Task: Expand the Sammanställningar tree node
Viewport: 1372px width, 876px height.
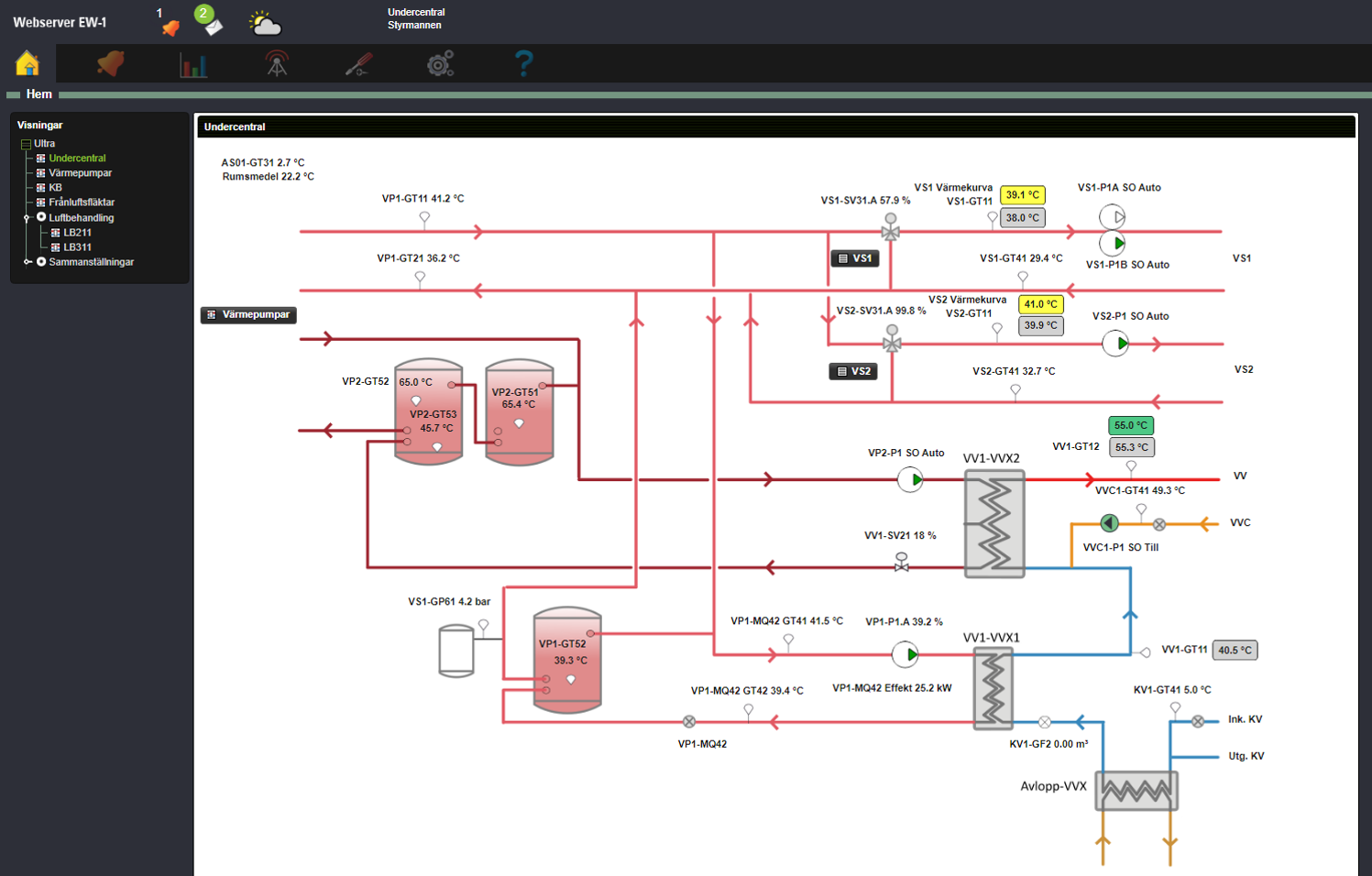Action: tap(27, 262)
